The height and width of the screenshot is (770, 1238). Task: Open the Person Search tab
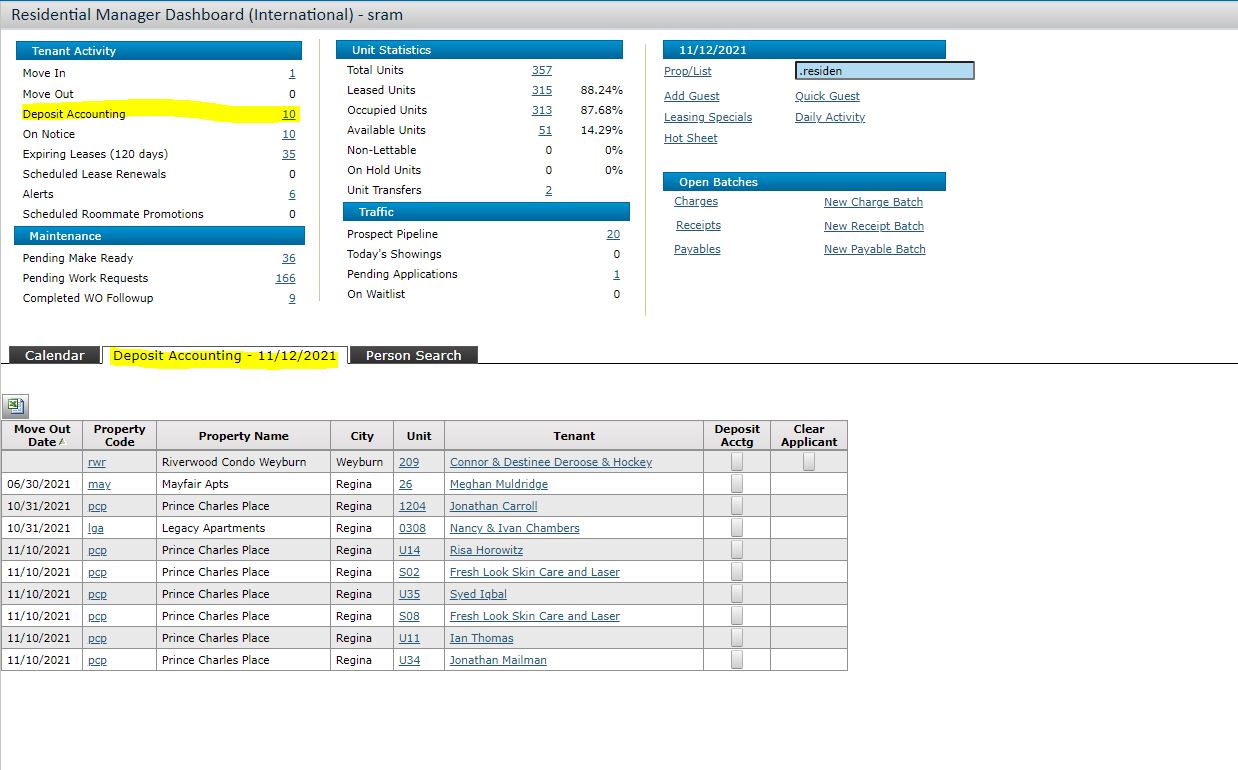(414, 355)
